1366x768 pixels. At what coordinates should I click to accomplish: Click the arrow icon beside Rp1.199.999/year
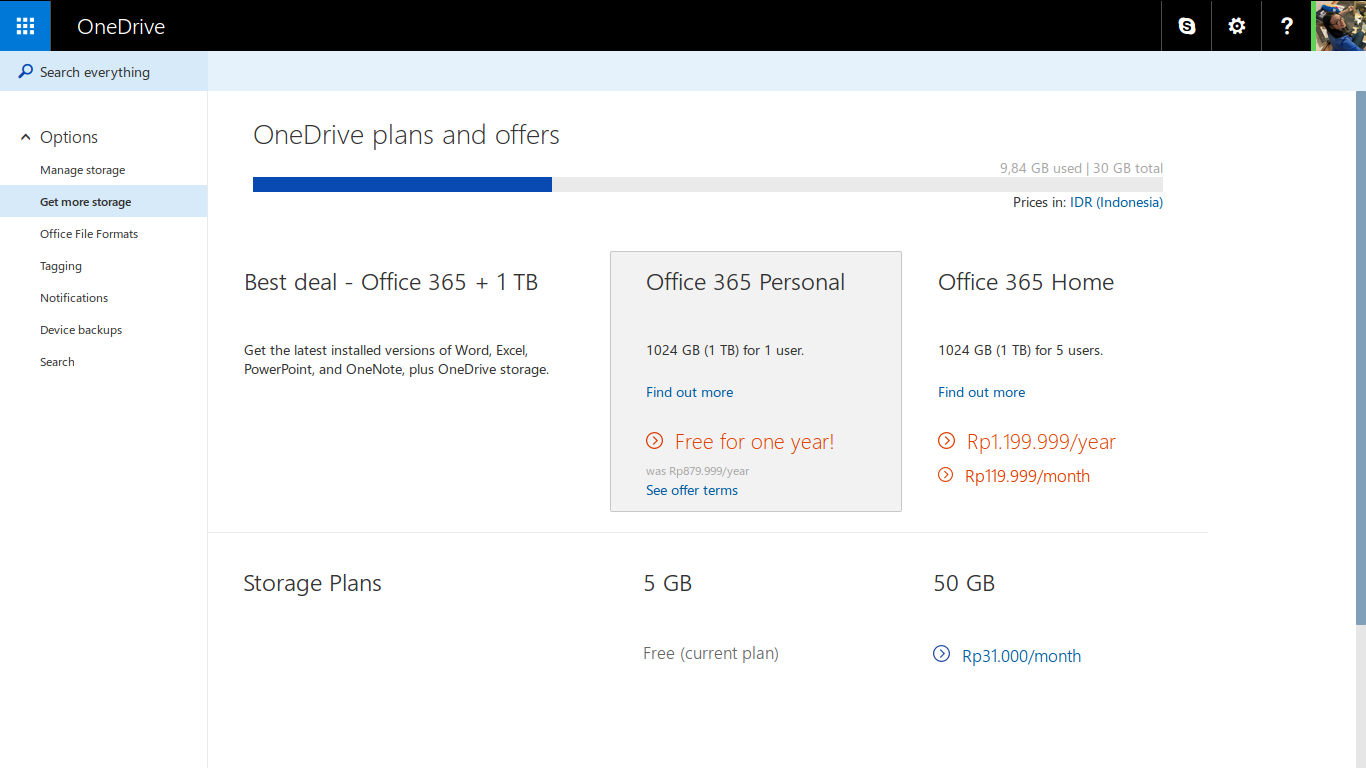(946, 441)
